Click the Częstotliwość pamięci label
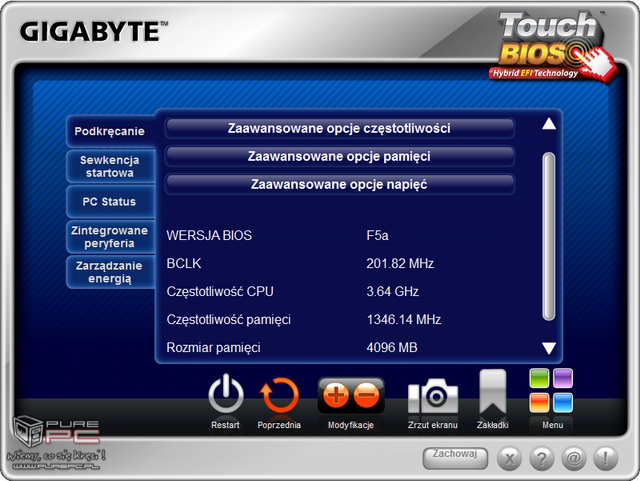 coord(229,320)
